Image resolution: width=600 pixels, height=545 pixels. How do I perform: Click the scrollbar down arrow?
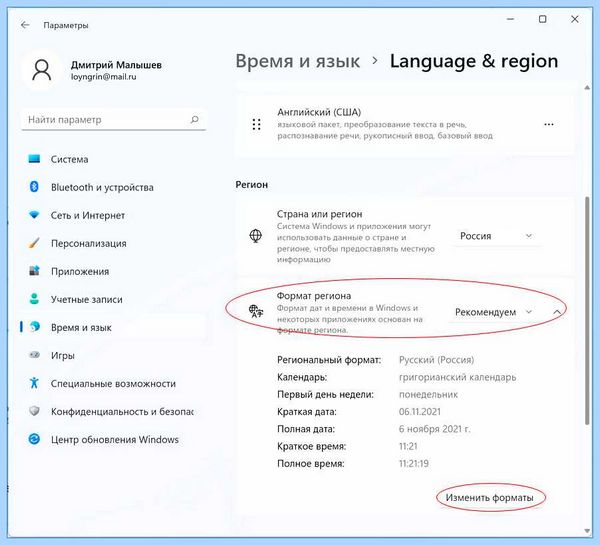click(587, 530)
